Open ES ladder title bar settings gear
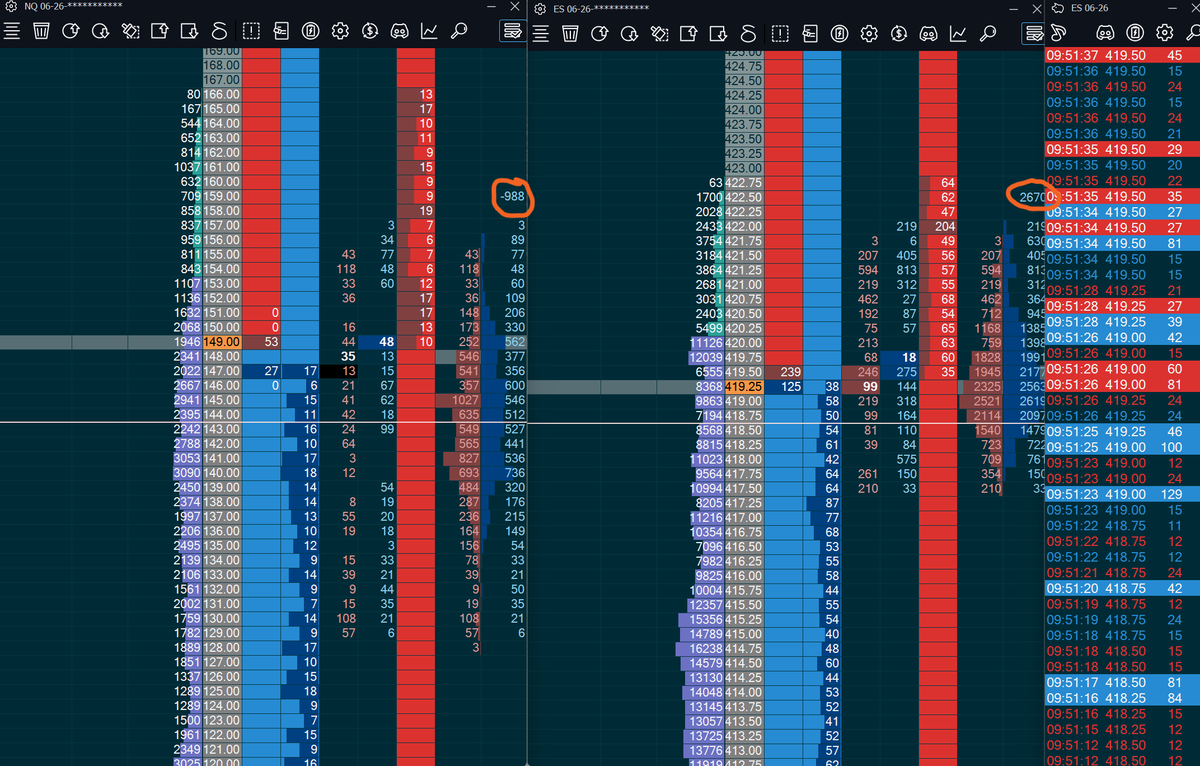Screen dimensions: 1200x766 click(541, 8)
